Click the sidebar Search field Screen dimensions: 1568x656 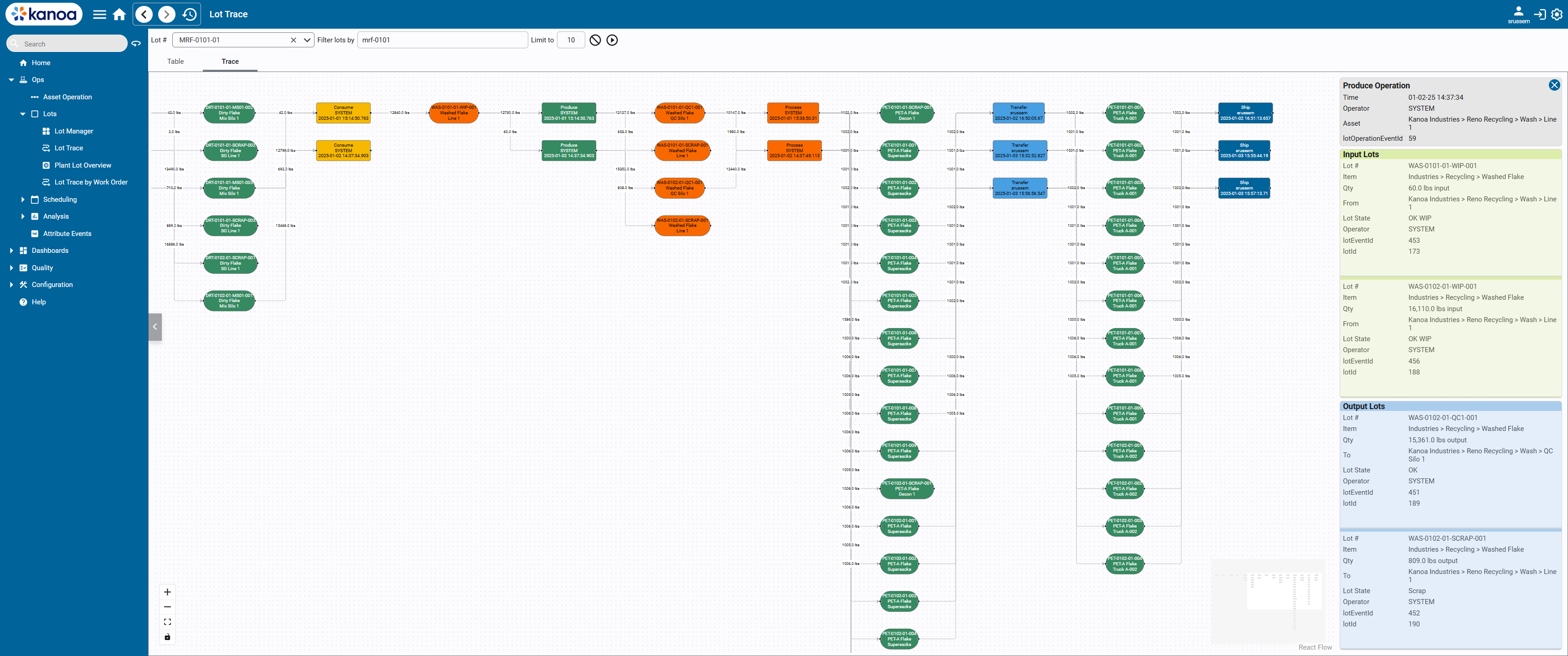[67, 44]
